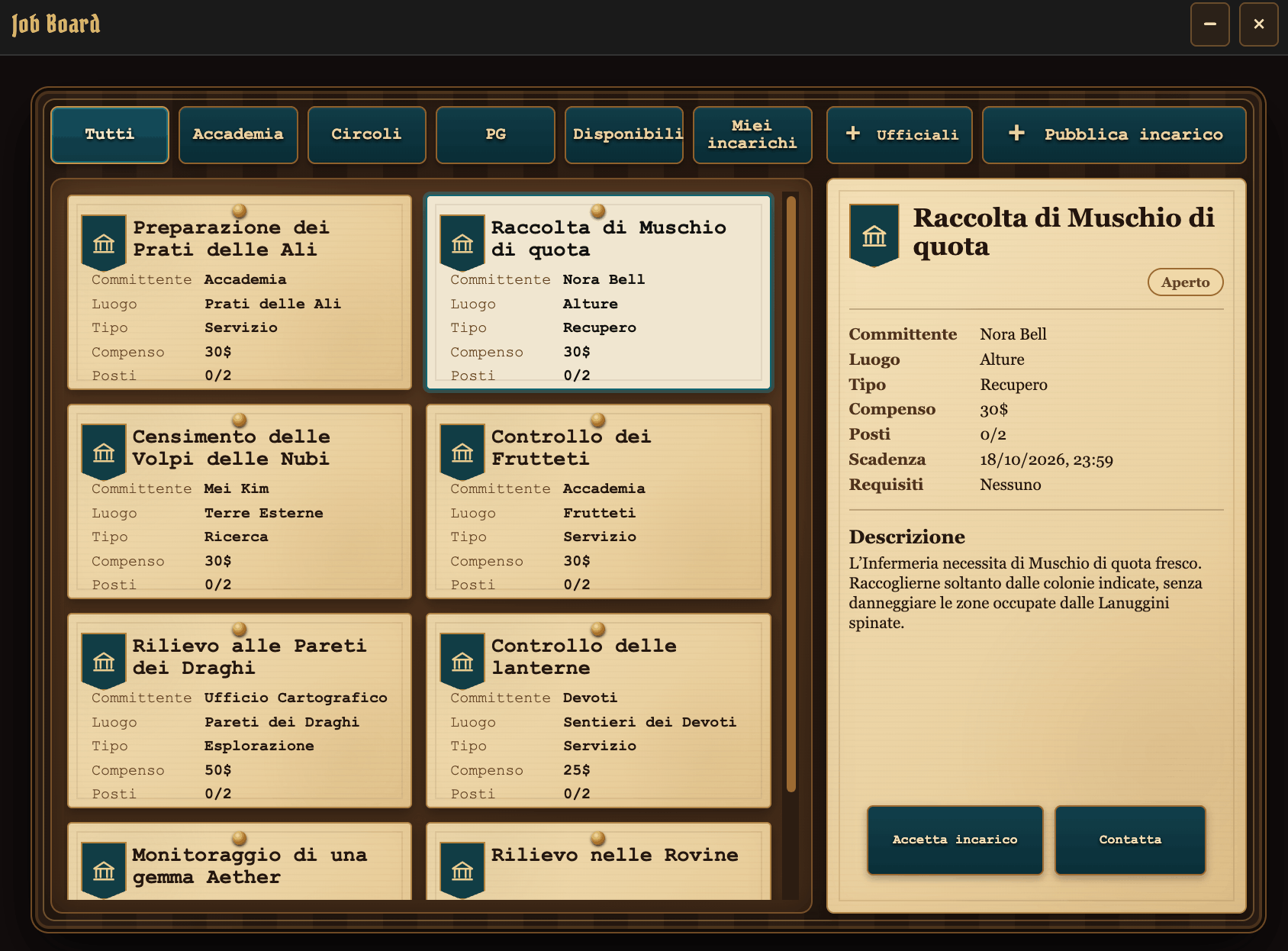This screenshot has height=951, width=1288.
Task: Click the '25$' compensation value
Action: (x=577, y=770)
